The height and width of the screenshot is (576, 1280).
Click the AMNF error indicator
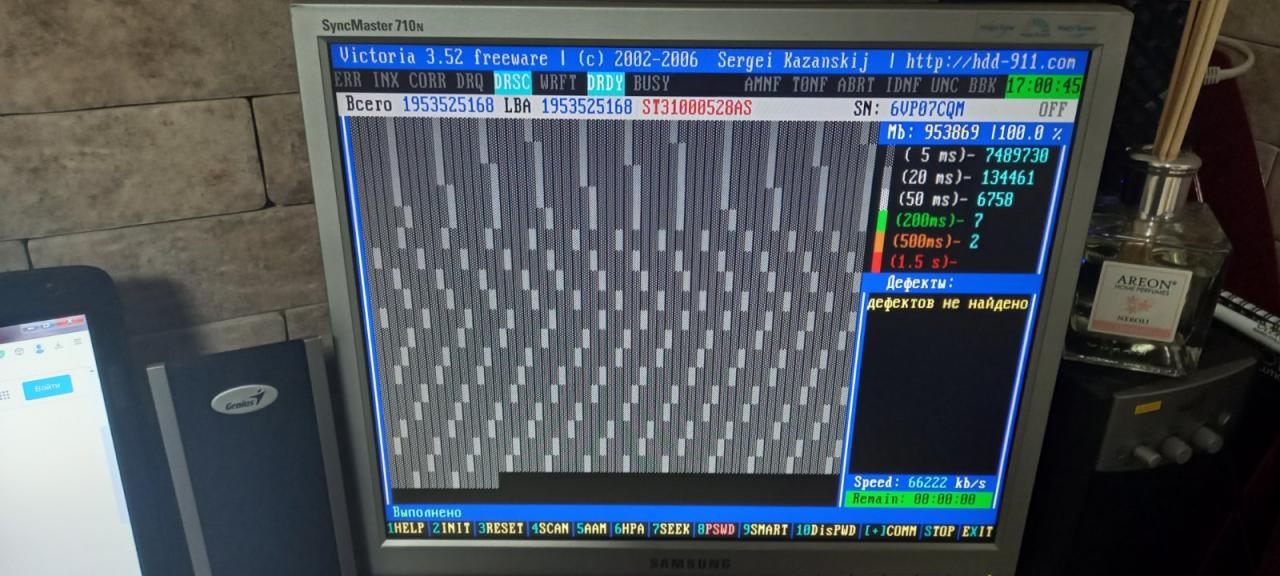tap(763, 85)
